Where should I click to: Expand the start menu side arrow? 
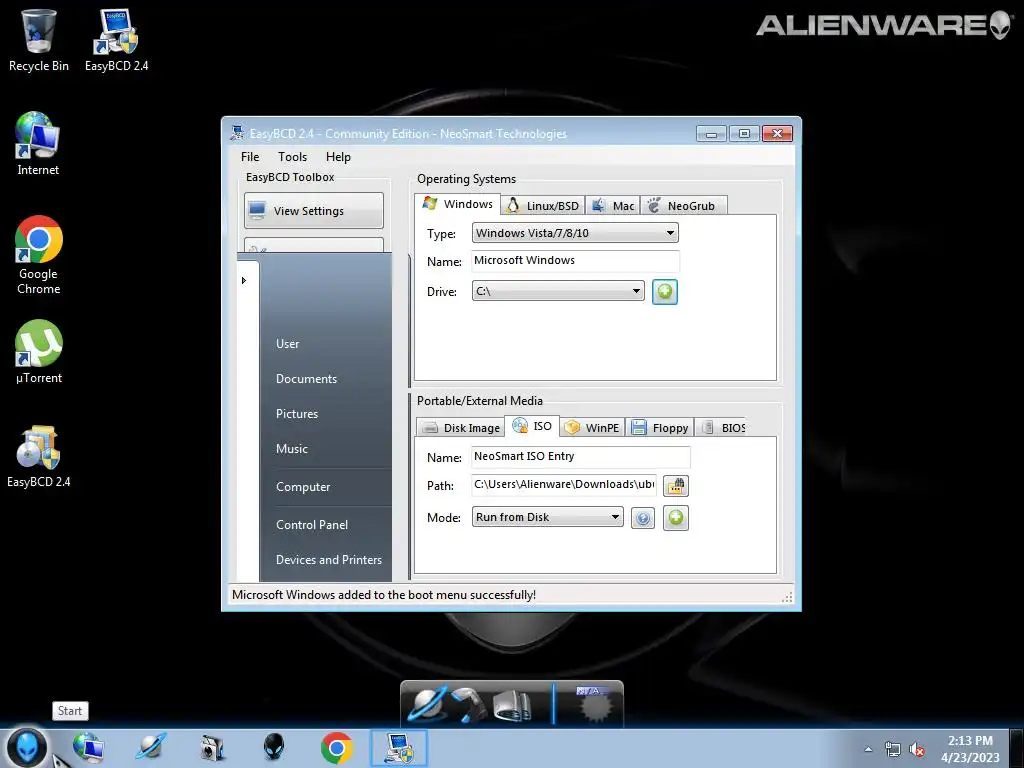pos(244,280)
